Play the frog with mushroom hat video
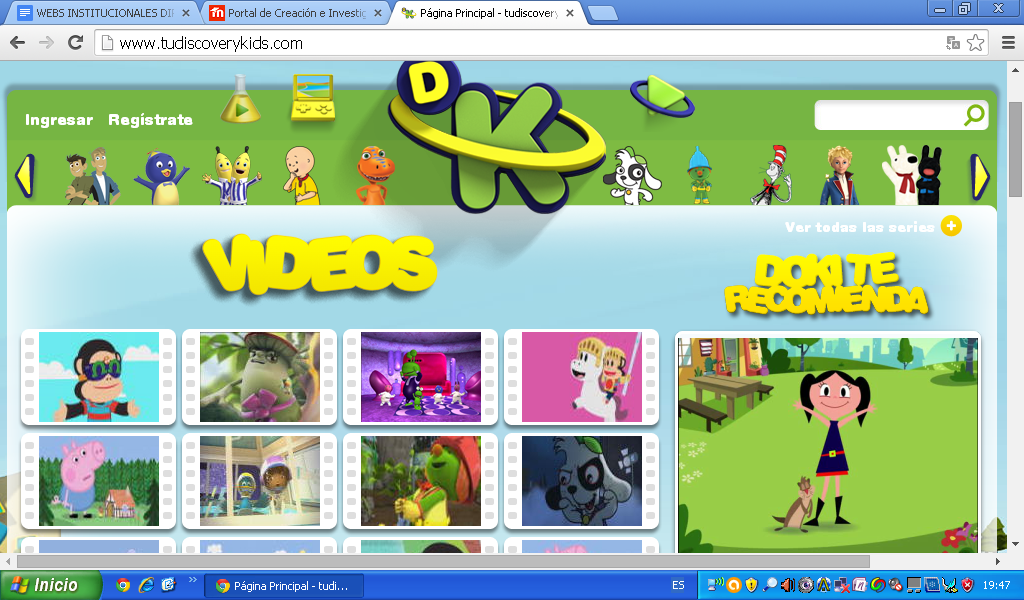This screenshot has height=600, width=1024. [x=259, y=377]
